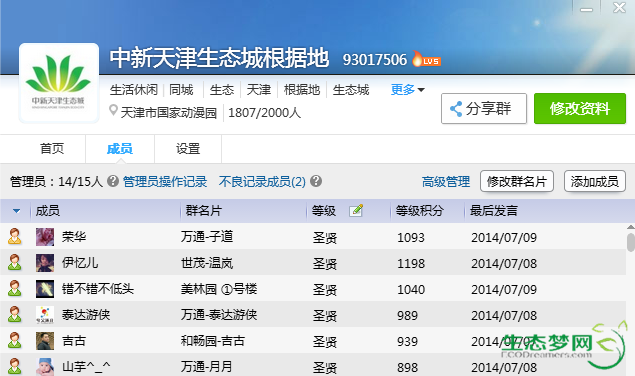Select member name 泰达游侠
Viewport: 635px width, 376px height.
(x=86, y=314)
